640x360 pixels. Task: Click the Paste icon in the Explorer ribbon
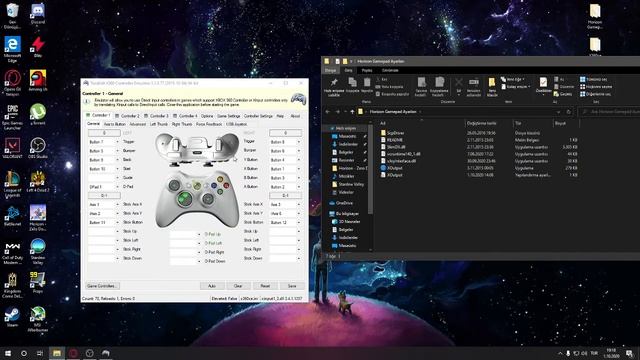(367, 85)
